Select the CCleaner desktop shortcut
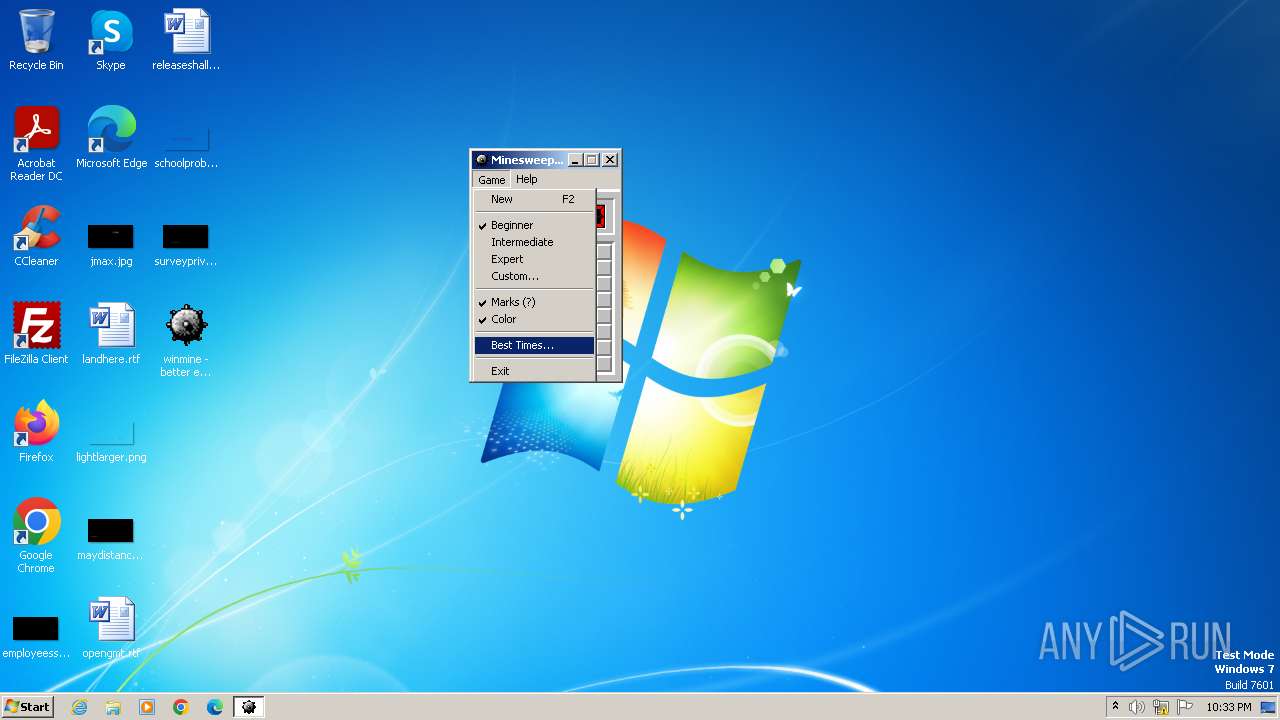 pos(36,236)
